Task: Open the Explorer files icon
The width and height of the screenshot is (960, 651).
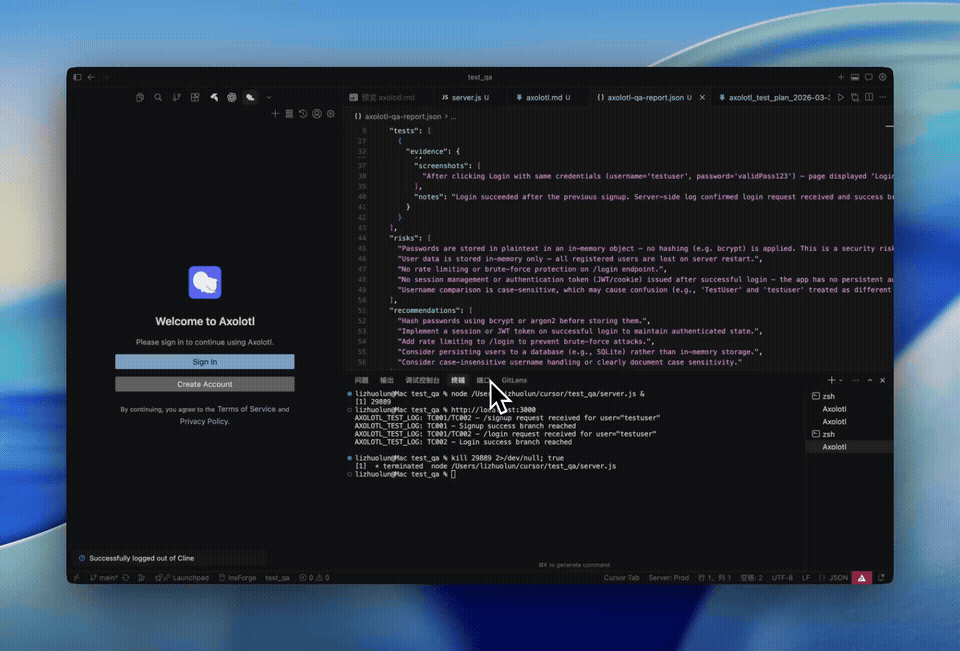Action: [140, 97]
